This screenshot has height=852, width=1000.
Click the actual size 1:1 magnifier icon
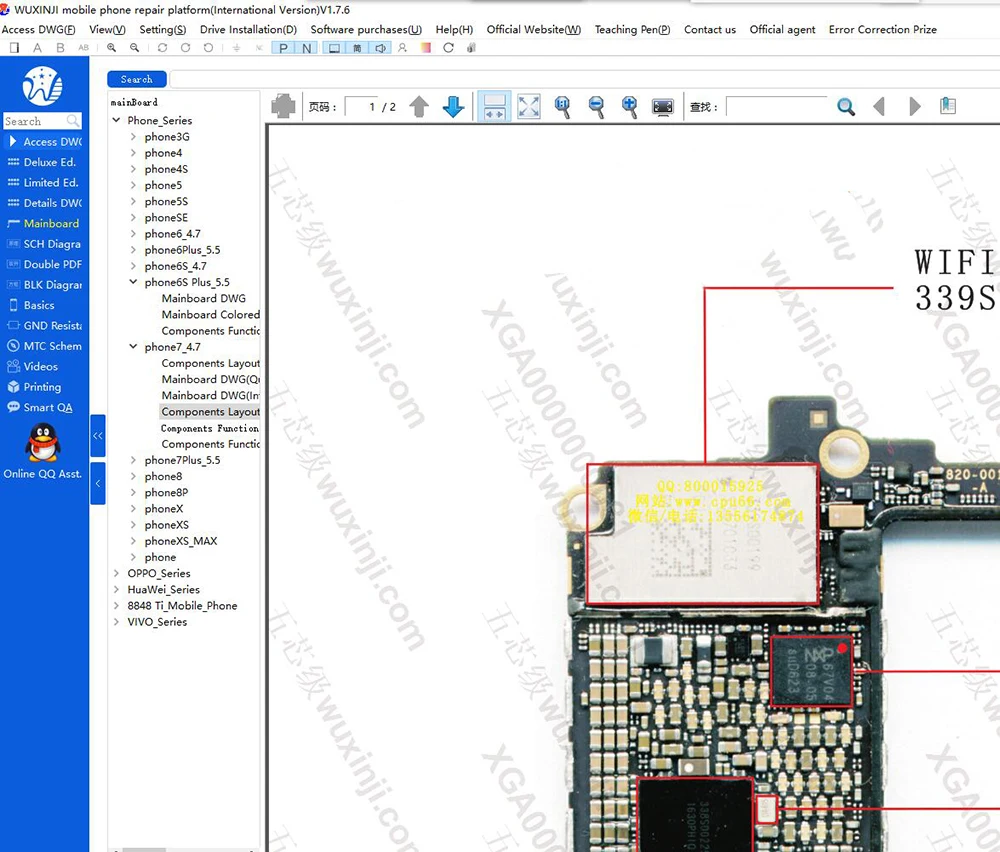(x=562, y=106)
